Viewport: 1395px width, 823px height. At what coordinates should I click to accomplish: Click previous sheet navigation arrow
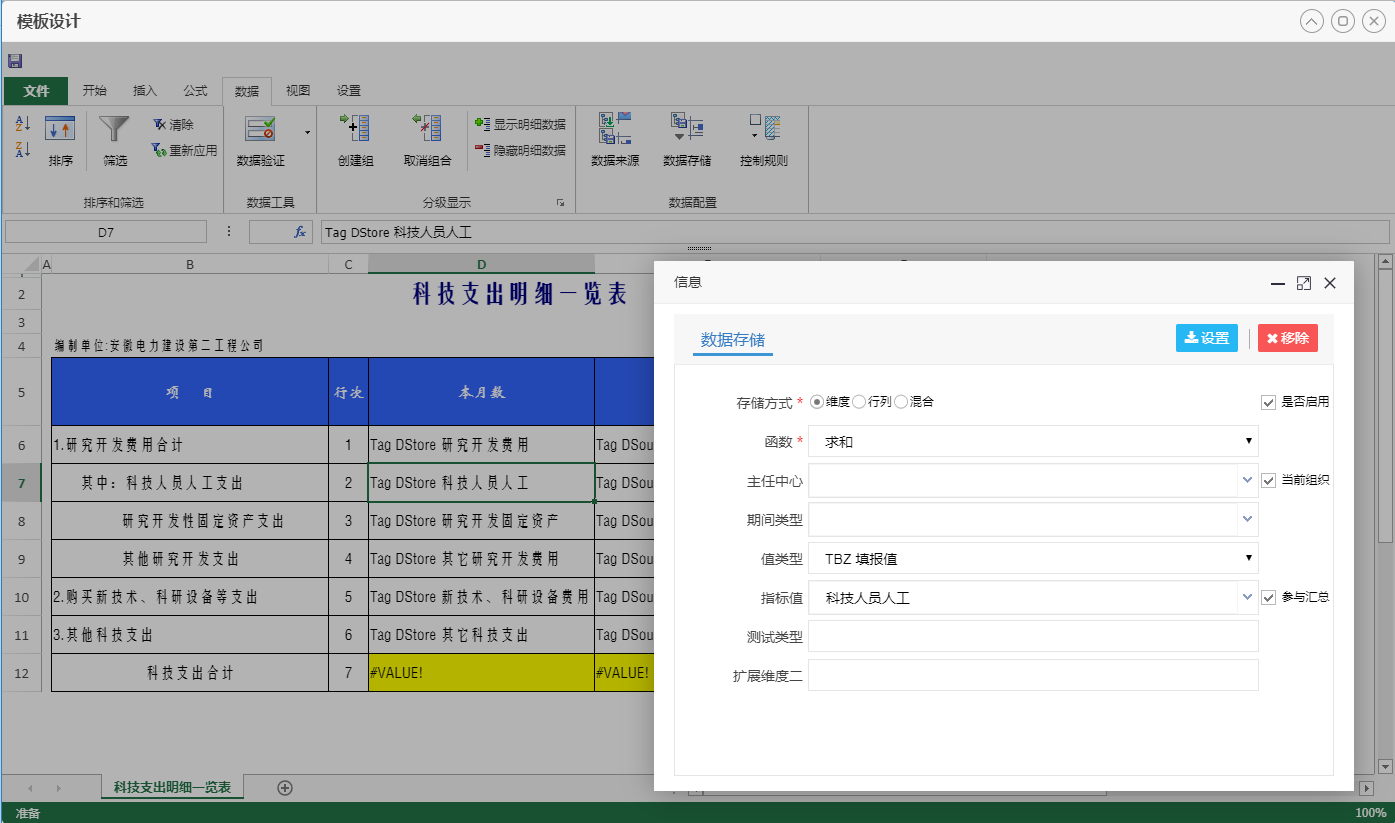(x=30, y=788)
